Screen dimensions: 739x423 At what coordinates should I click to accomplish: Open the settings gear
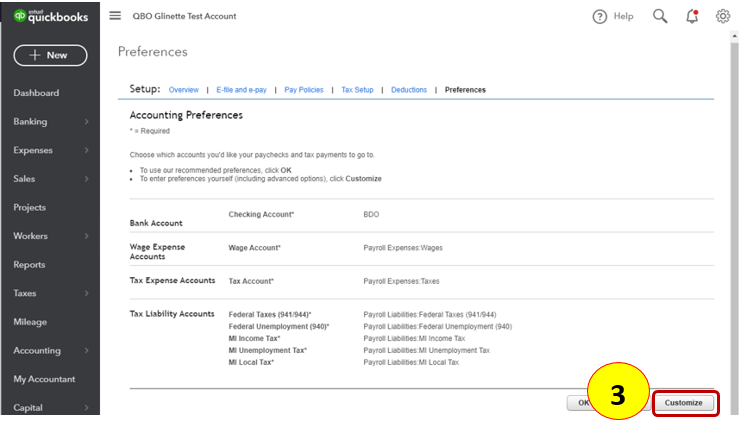723,16
